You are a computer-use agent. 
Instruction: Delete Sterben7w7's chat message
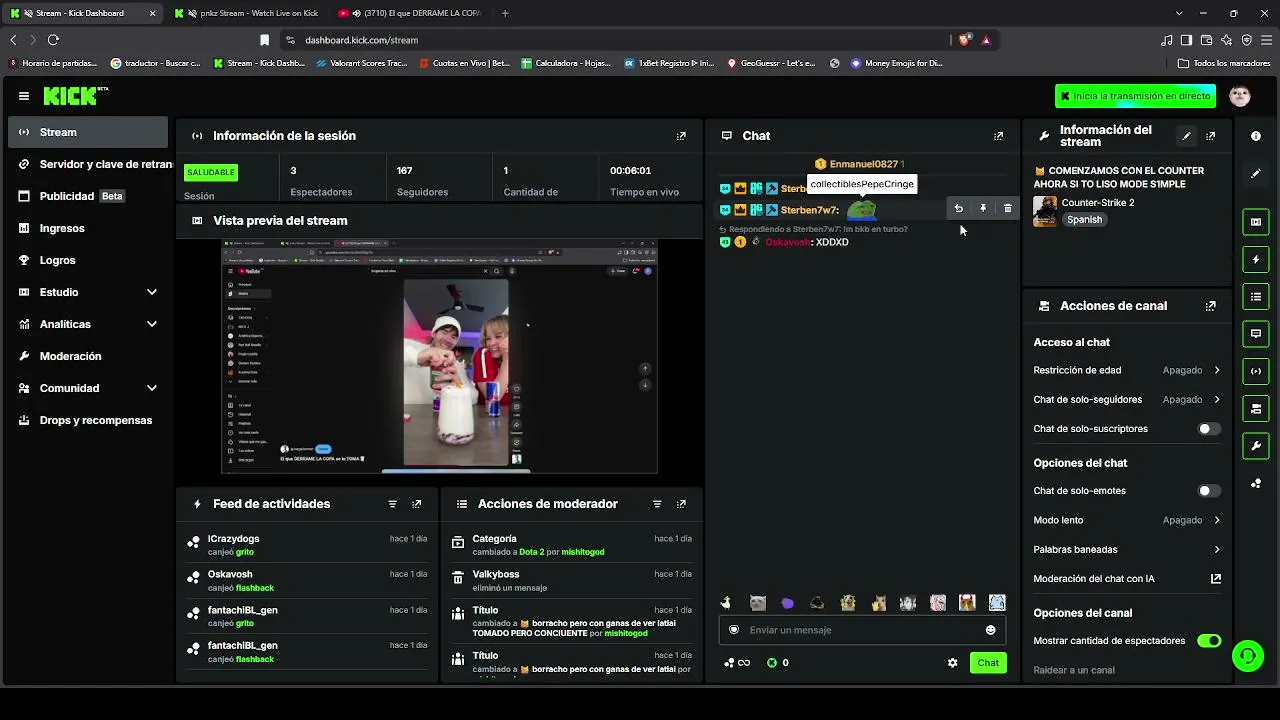coord(1008,209)
